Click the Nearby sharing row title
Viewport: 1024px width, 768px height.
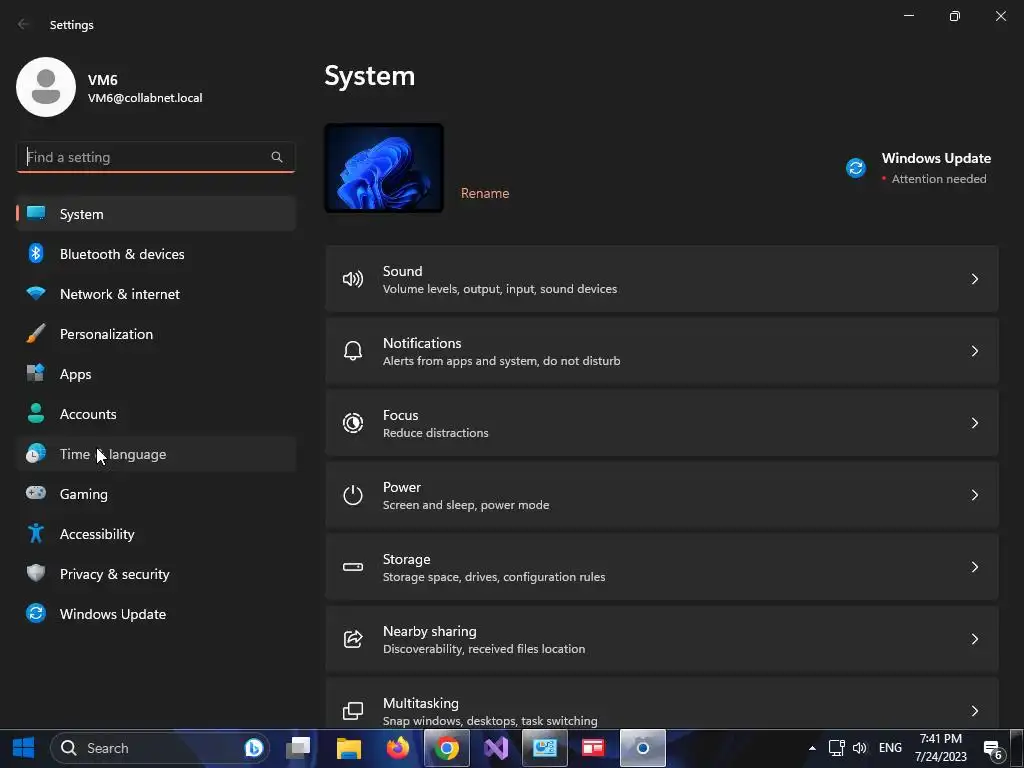click(x=429, y=631)
